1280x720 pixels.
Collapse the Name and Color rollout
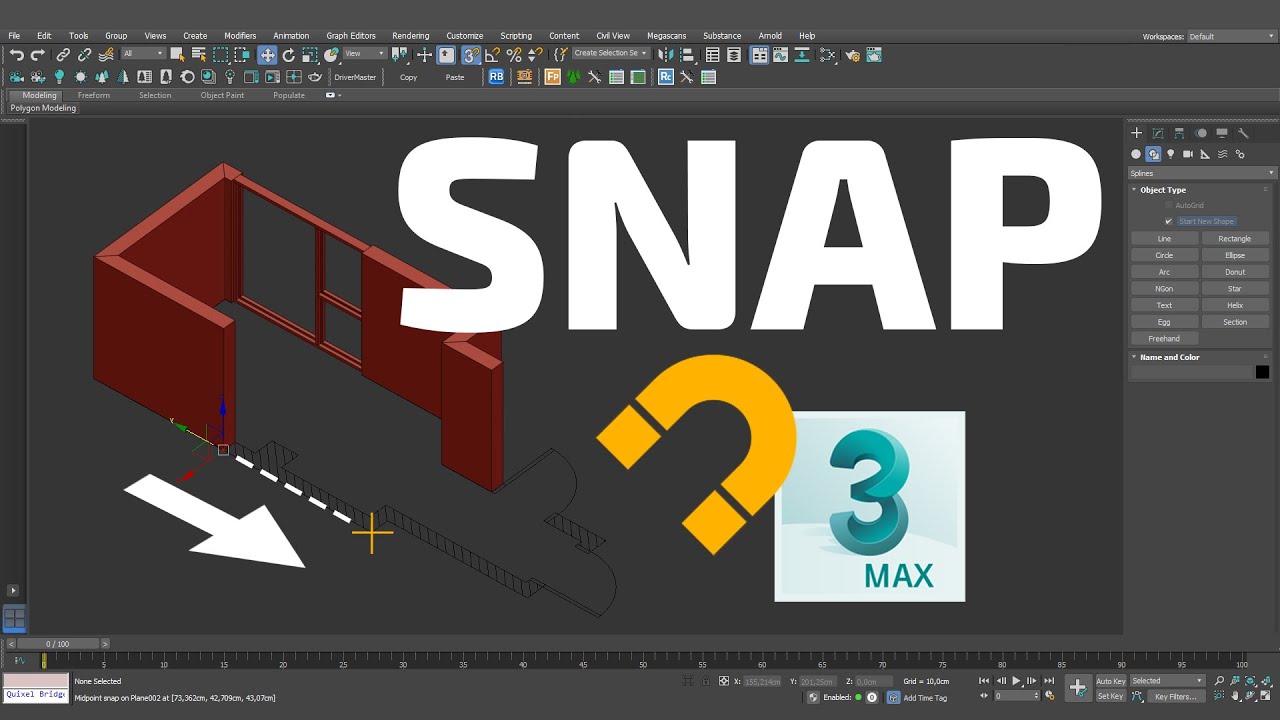click(1170, 357)
